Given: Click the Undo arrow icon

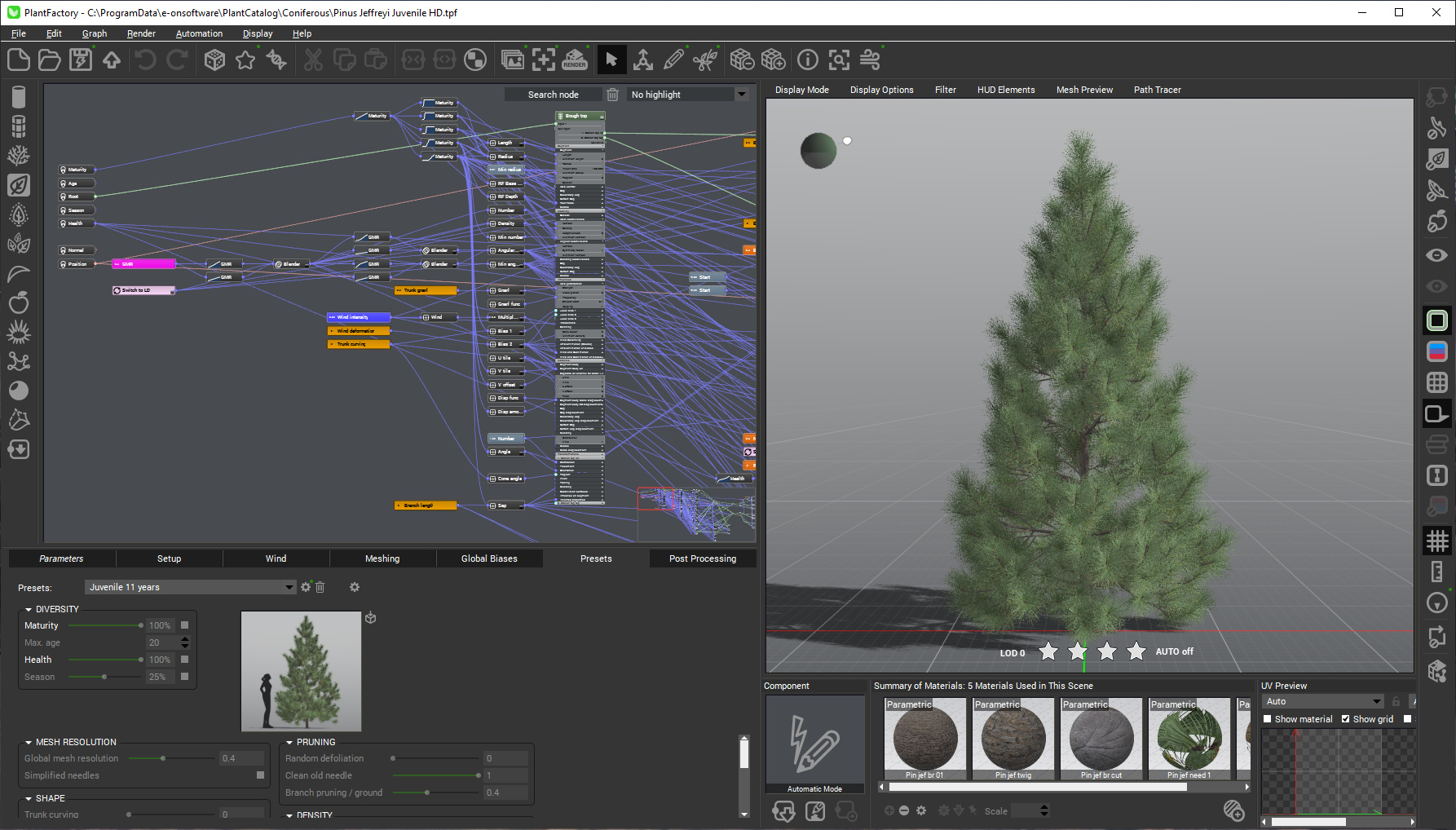Looking at the screenshot, I should click(145, 60).
